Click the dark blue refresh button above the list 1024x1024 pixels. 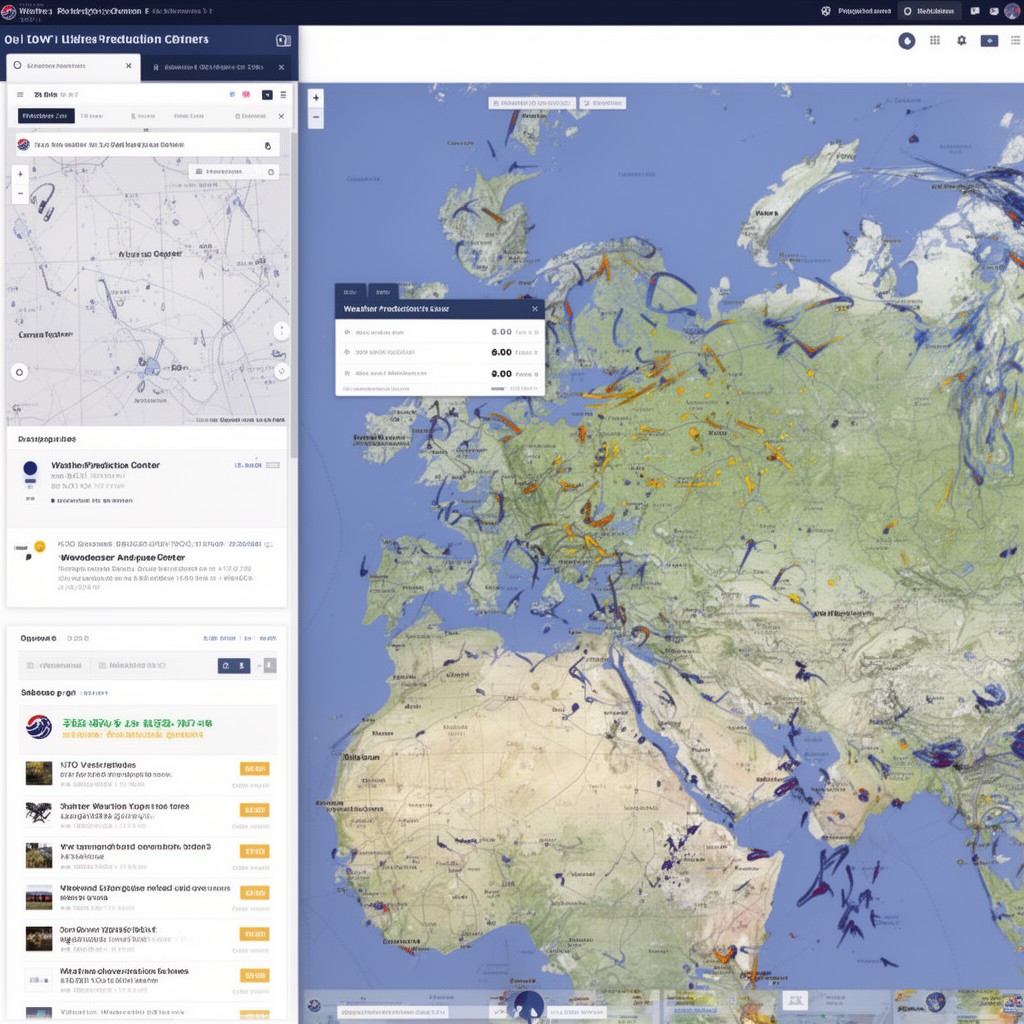234,665
